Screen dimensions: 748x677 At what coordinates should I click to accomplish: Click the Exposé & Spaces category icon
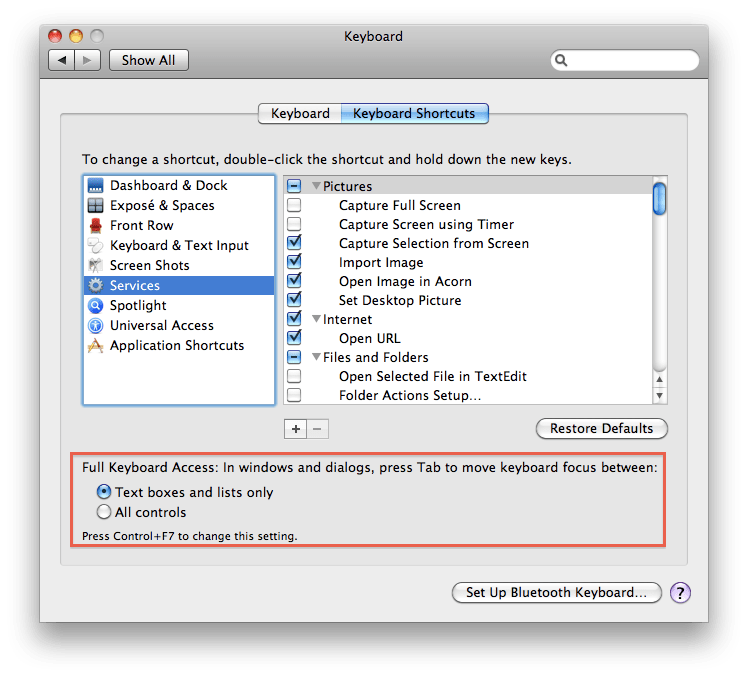pyautogui.click(x=95, y=206)
